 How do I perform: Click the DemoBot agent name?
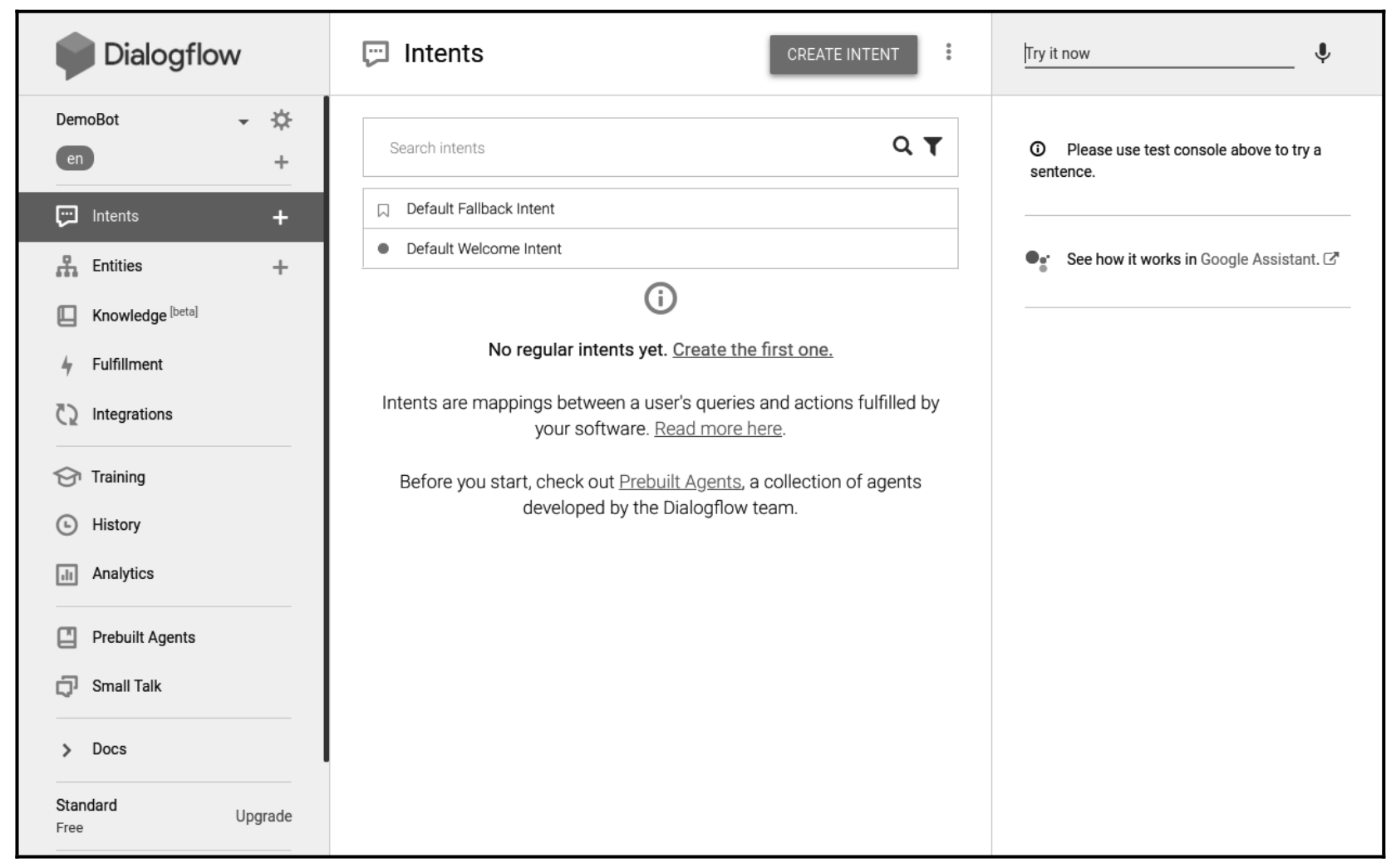pos(87,120)
